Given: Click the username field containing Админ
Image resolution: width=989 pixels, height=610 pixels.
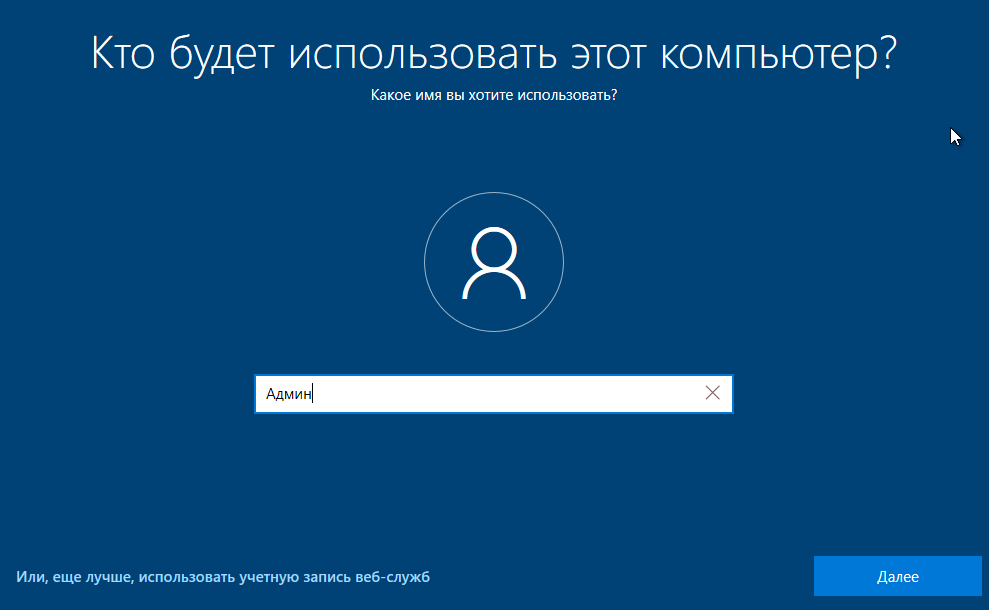Looking at the screenshot, I should [493, 394].
